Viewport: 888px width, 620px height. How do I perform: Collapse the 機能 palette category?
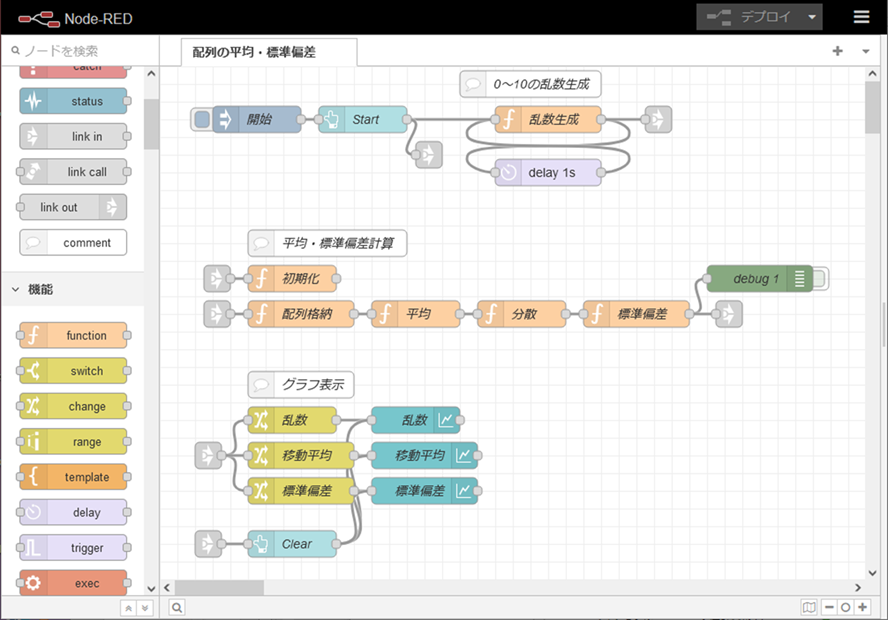16,289
